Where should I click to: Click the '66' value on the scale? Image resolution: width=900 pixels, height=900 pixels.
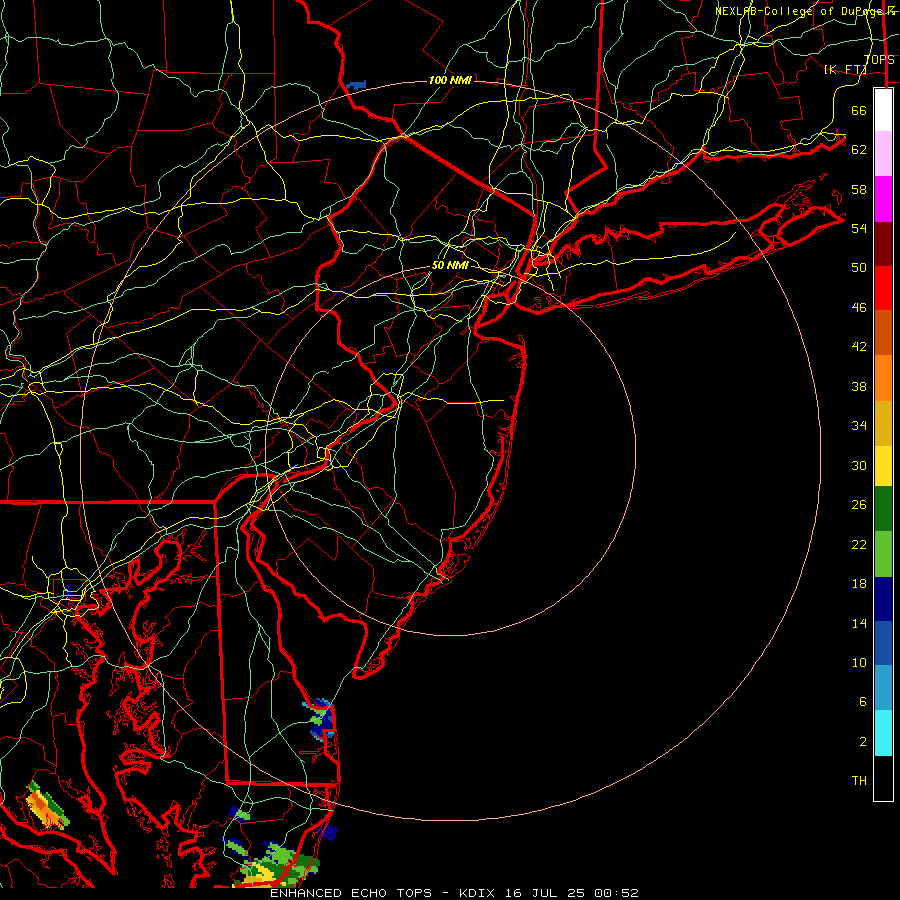pos(859,111)
